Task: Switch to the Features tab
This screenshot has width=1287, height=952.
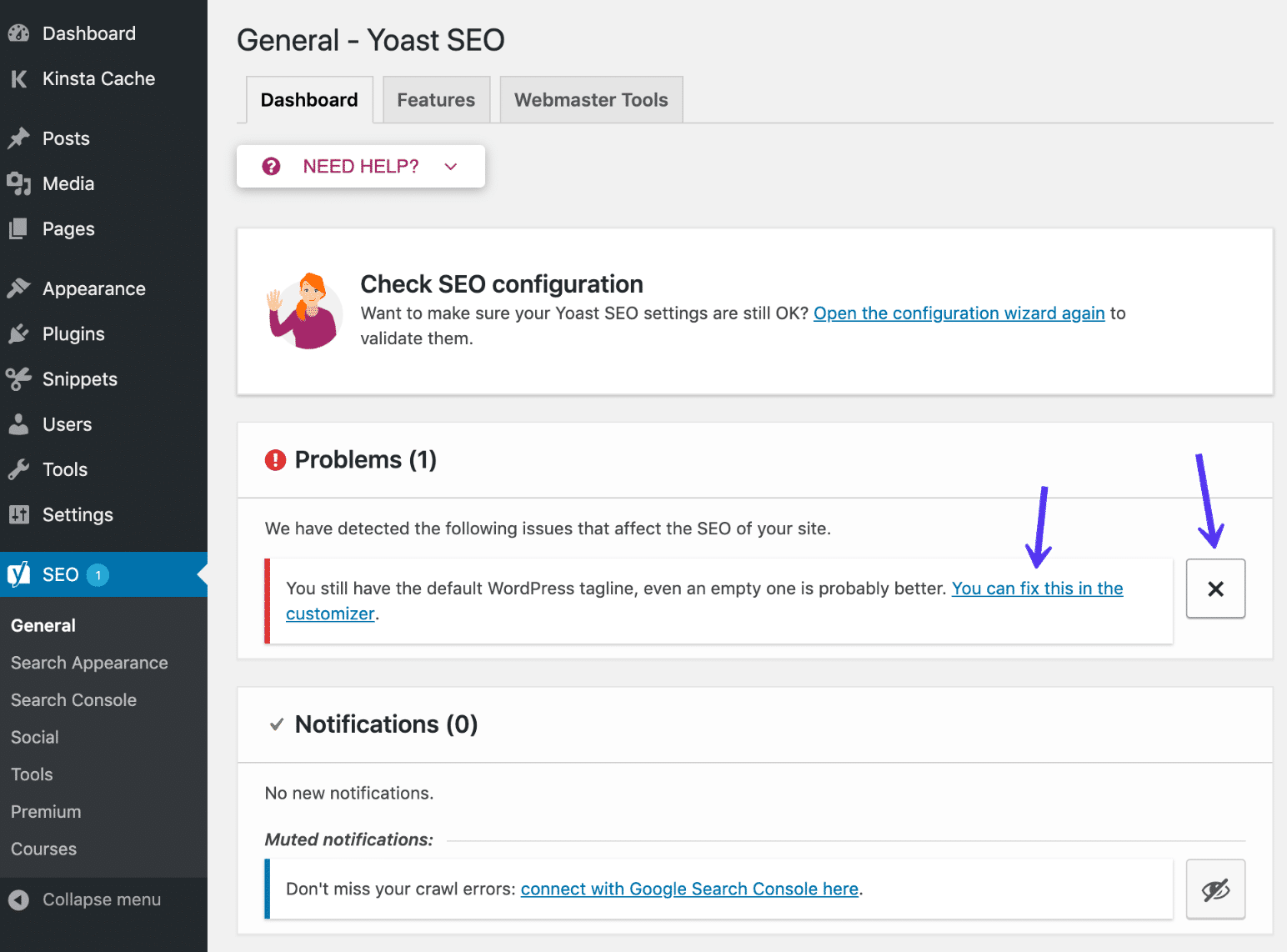Action: tap(436, 100)
